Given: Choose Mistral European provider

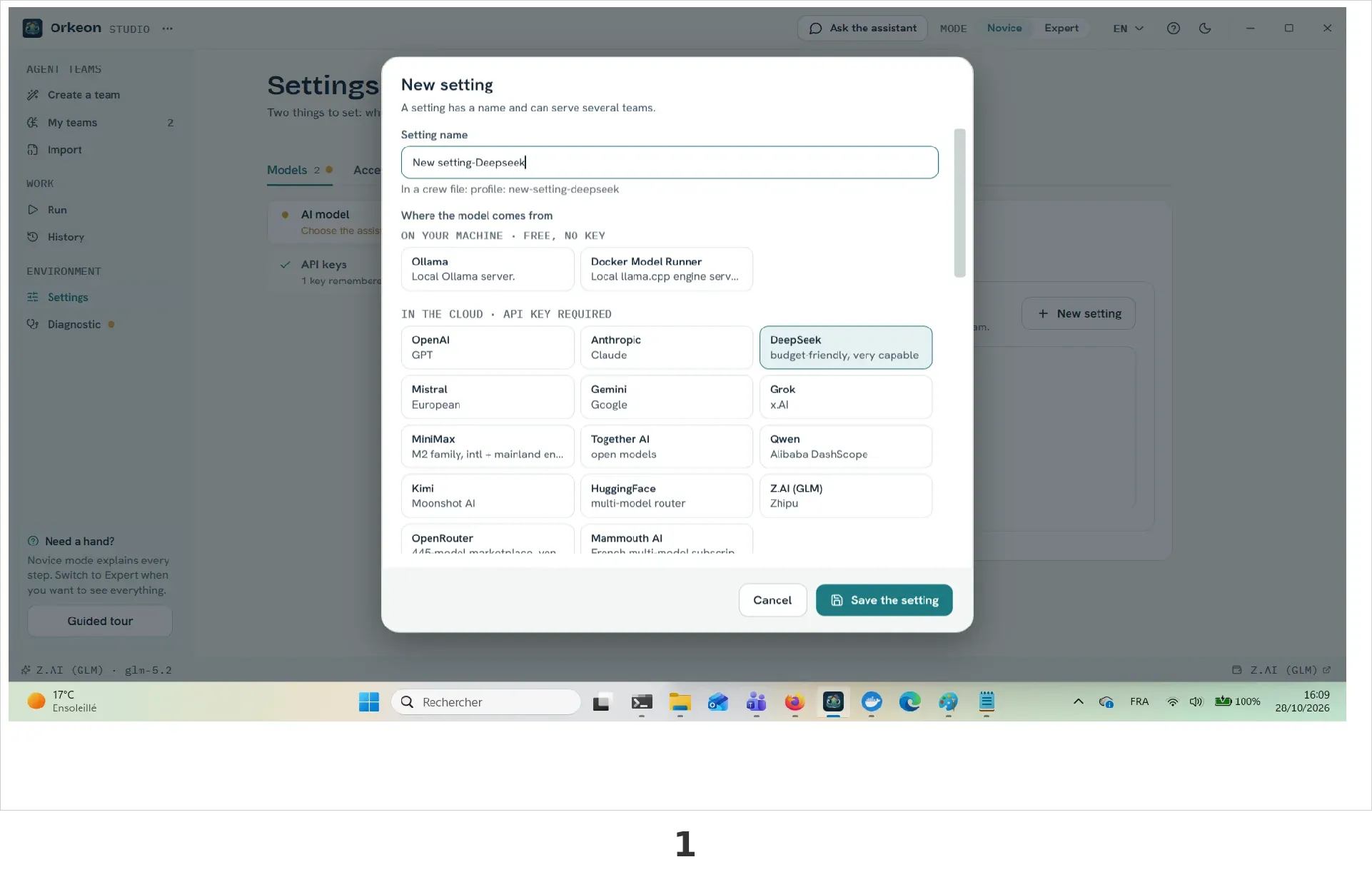Looking at the screenshot, I should coord(488,397).
